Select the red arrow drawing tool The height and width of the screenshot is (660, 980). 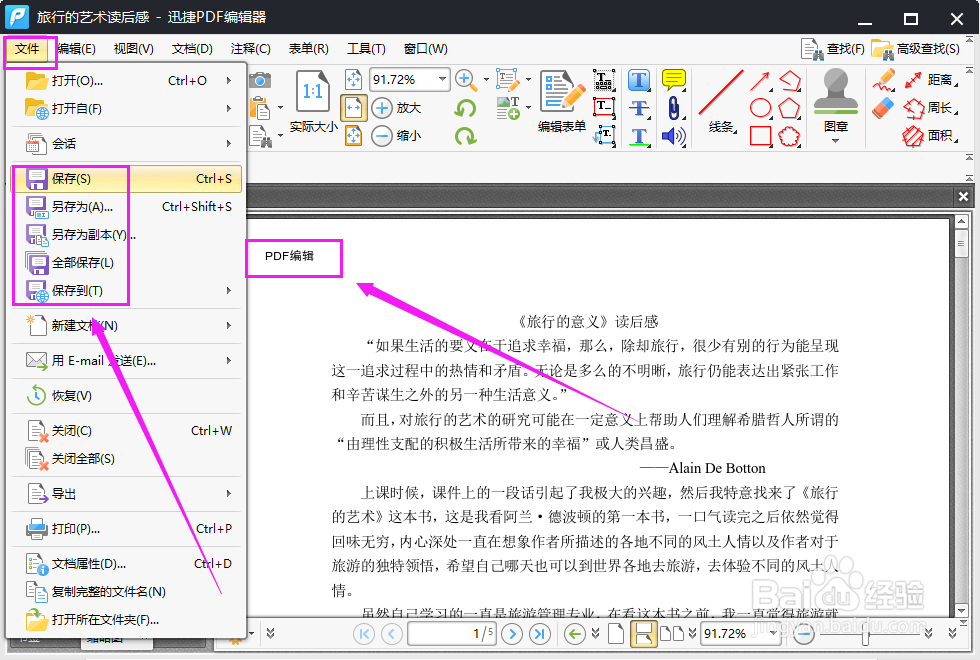pyautogui.click(x=760, y=81)
